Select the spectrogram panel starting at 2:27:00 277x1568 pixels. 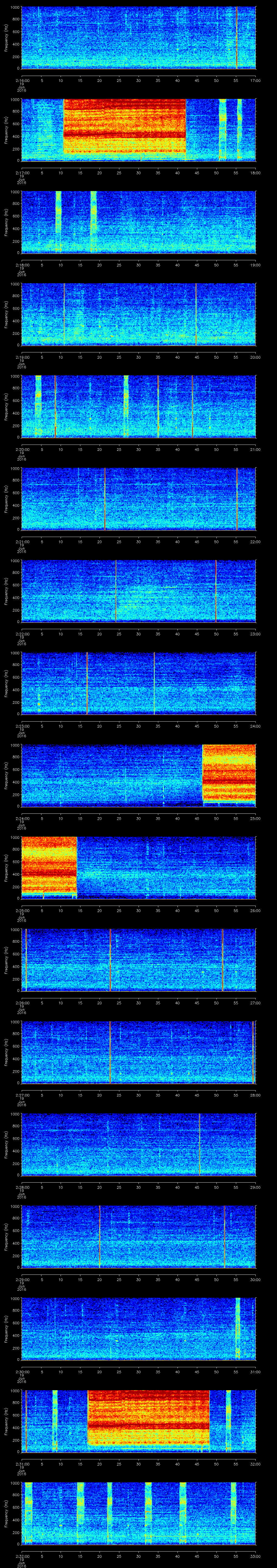click(138, 1052)
